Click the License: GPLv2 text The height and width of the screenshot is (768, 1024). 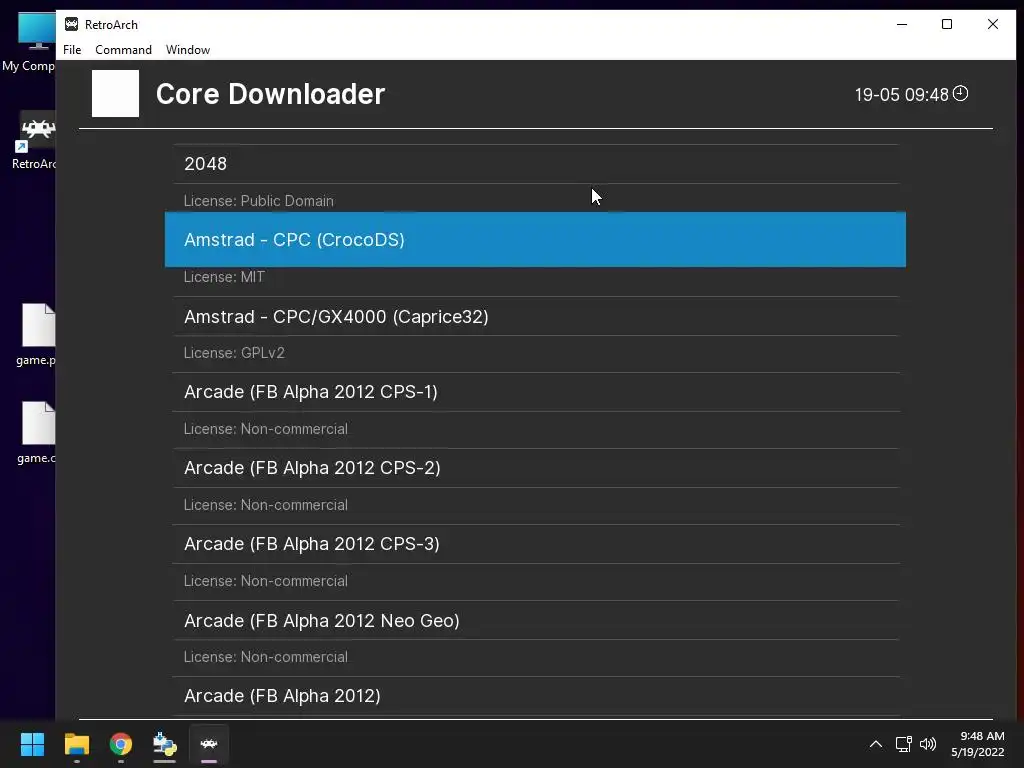[x=234, y=353]
